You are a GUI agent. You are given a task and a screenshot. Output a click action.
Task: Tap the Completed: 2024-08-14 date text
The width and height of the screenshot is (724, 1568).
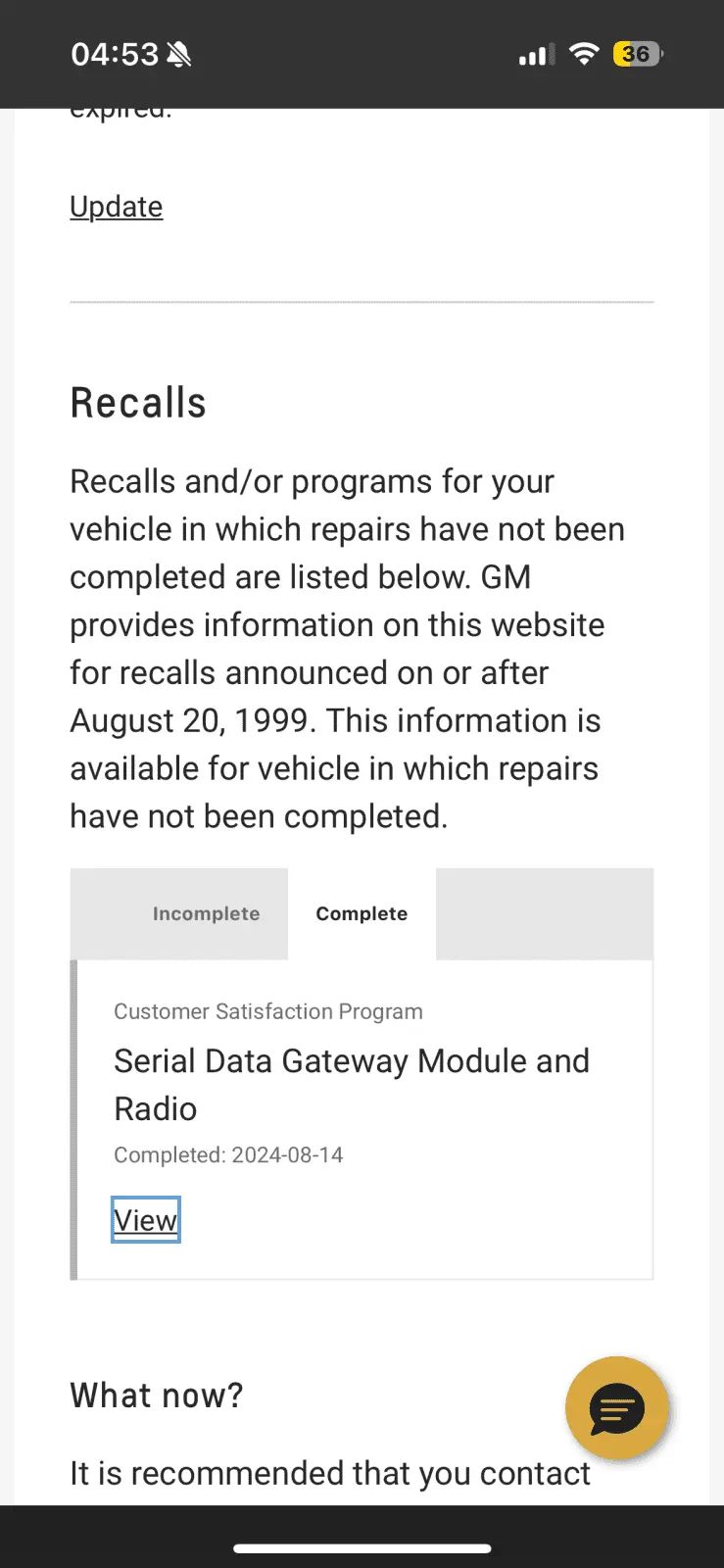coord(228,1154)
